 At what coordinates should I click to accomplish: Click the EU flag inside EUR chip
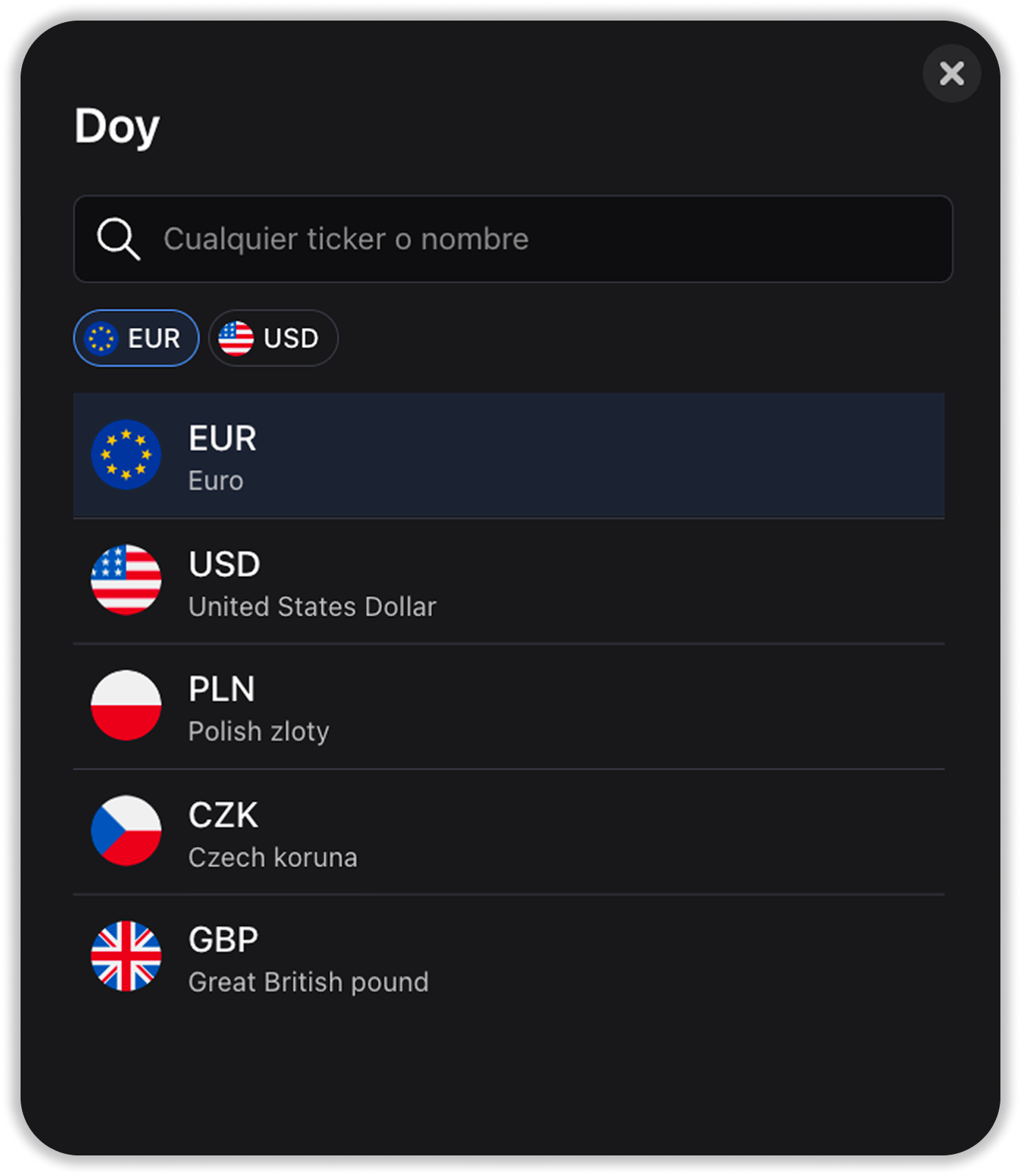(101, 339)
